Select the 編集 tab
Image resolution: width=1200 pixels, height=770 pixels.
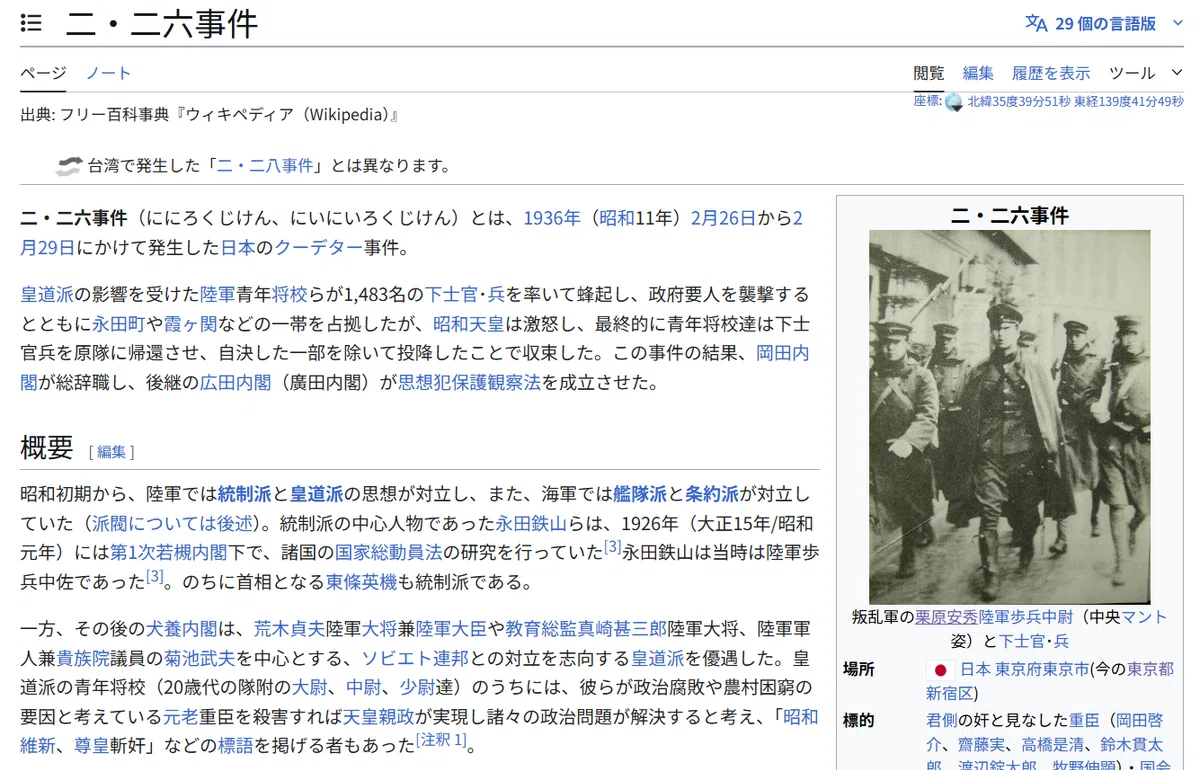pyautogui.click(x=978, y=73)
